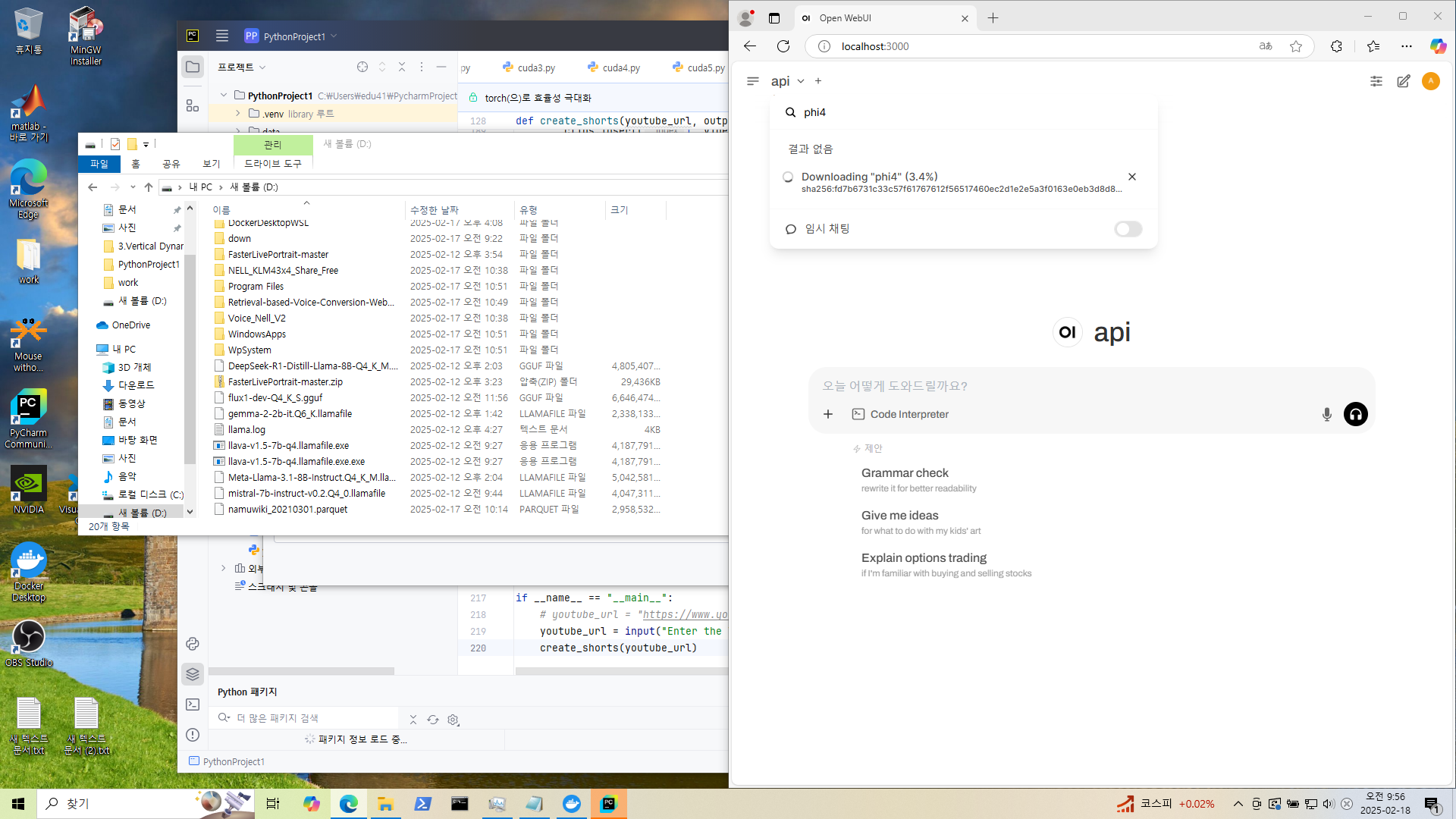The image size is (1456, 819).
Task: Cancel the phi4 download
Action: pyautogui.click(x=1131, y=177)
